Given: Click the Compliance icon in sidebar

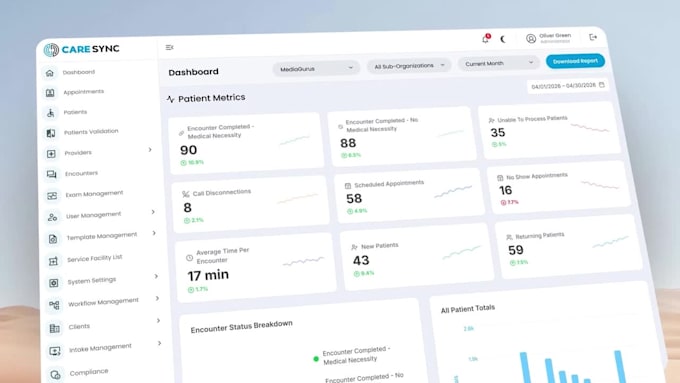Looking at the screenshot, I should pyautogui.click(x=56, y=374).
